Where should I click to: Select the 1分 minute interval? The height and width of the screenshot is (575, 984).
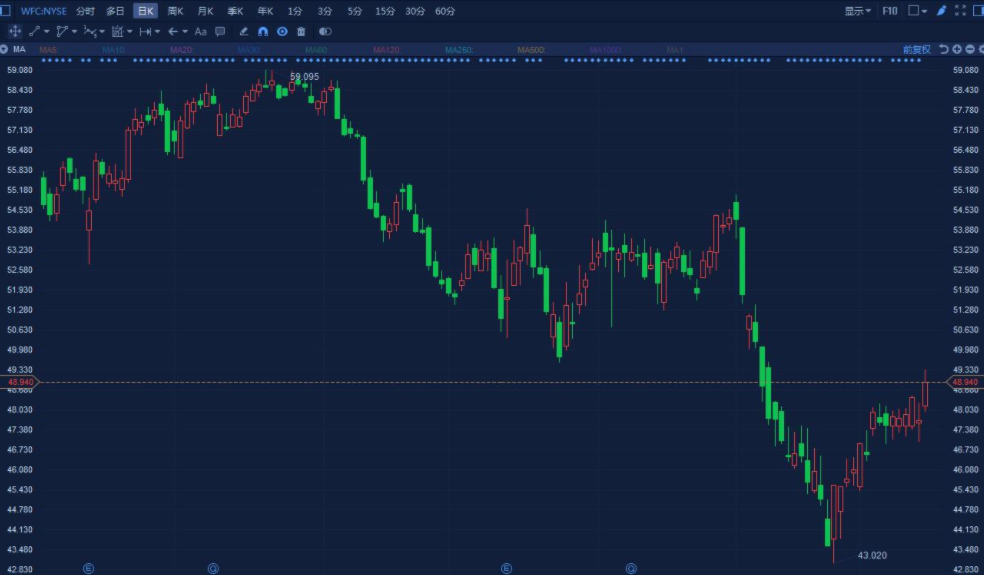295,11
